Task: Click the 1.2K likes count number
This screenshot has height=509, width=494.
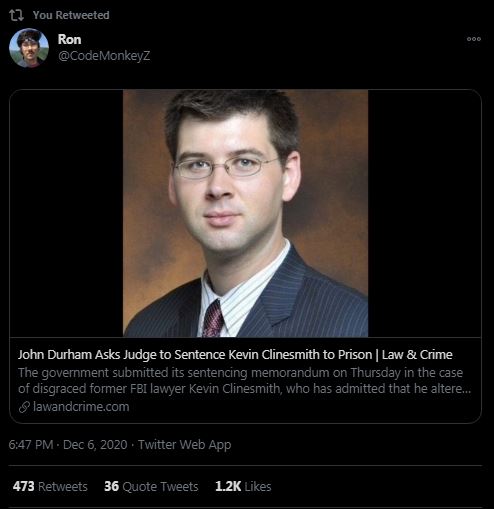Action: (x=228, y=486)
